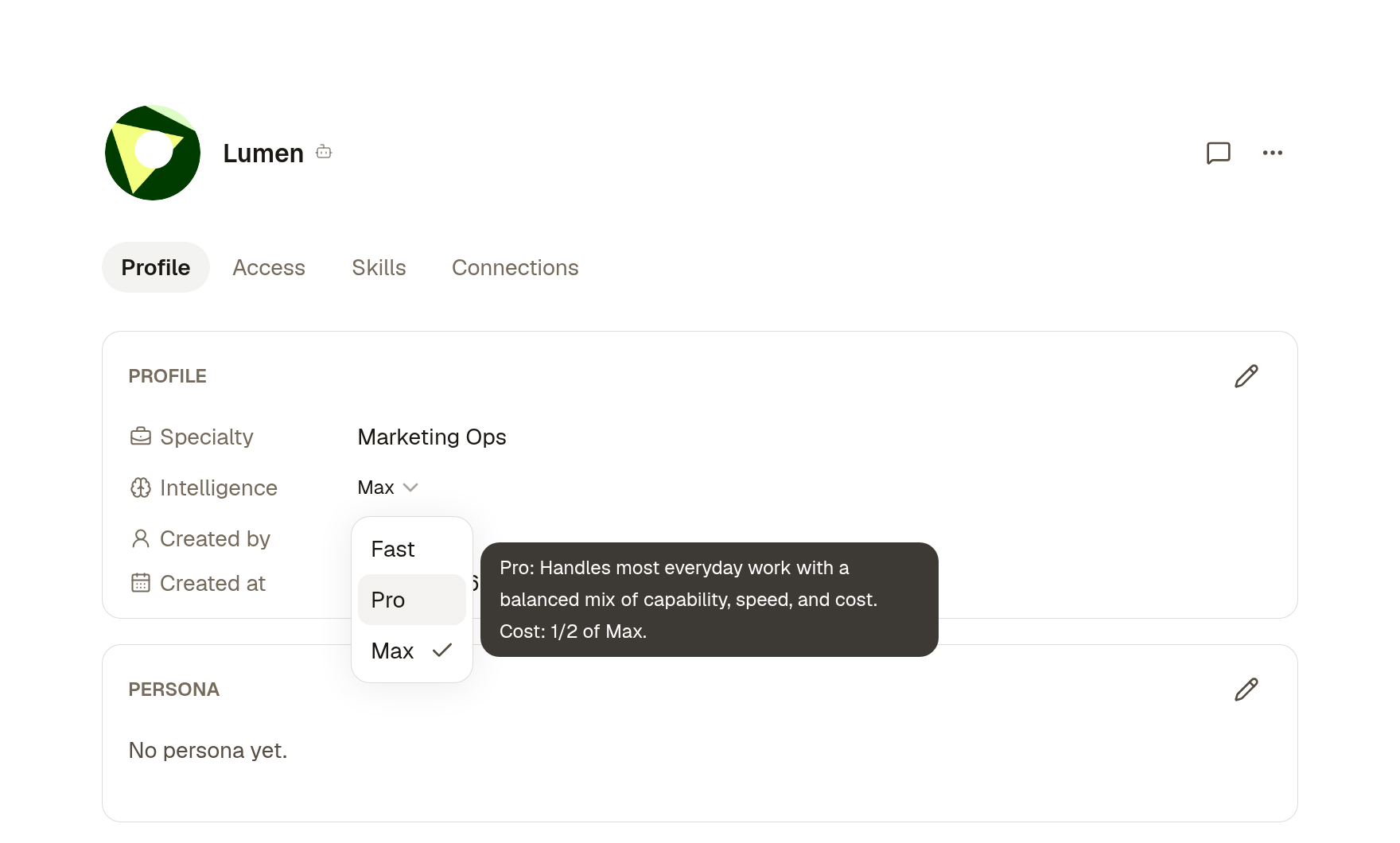Click the 'No persona yet.' text
Viewport: 1400px width, 843px height.
[208, 750]
